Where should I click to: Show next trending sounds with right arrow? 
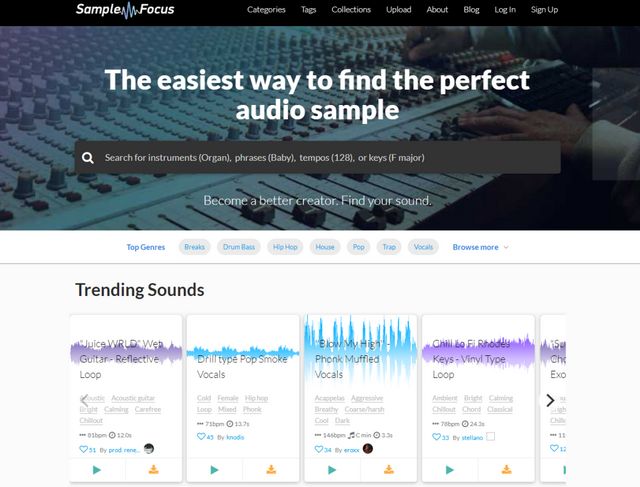pyautogui.click(x=550, y=400)
